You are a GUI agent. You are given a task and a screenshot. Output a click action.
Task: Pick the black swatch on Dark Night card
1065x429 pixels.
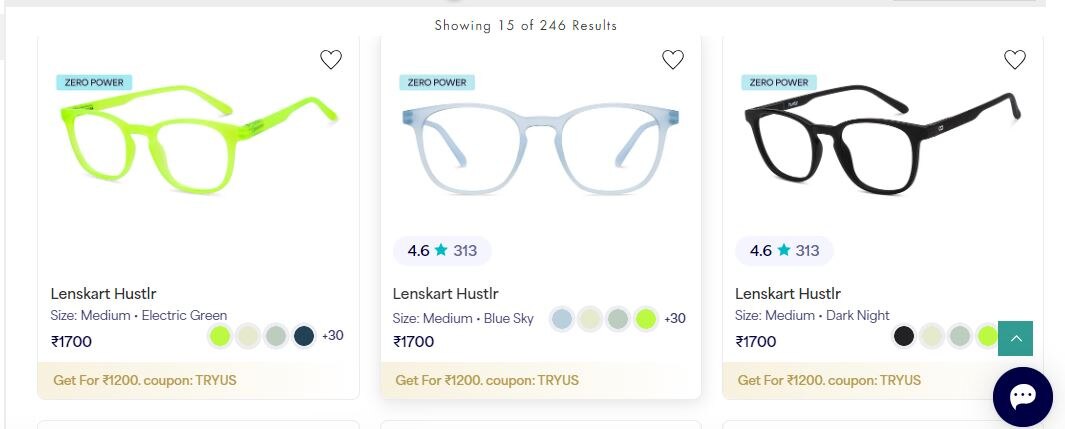904,336
